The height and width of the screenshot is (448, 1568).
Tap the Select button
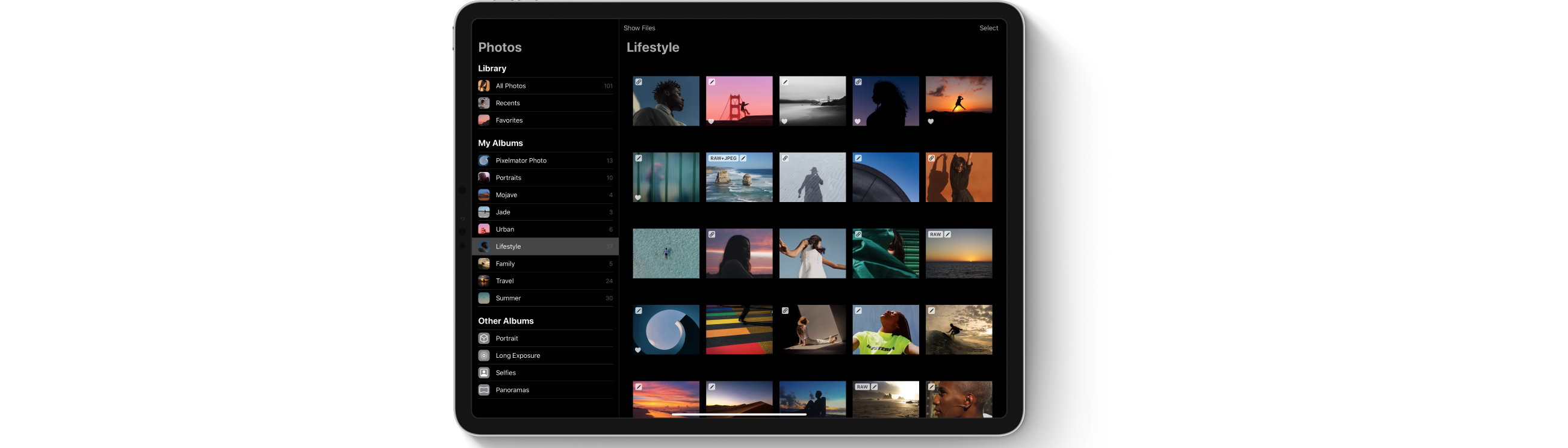click(x=988, y=28)
